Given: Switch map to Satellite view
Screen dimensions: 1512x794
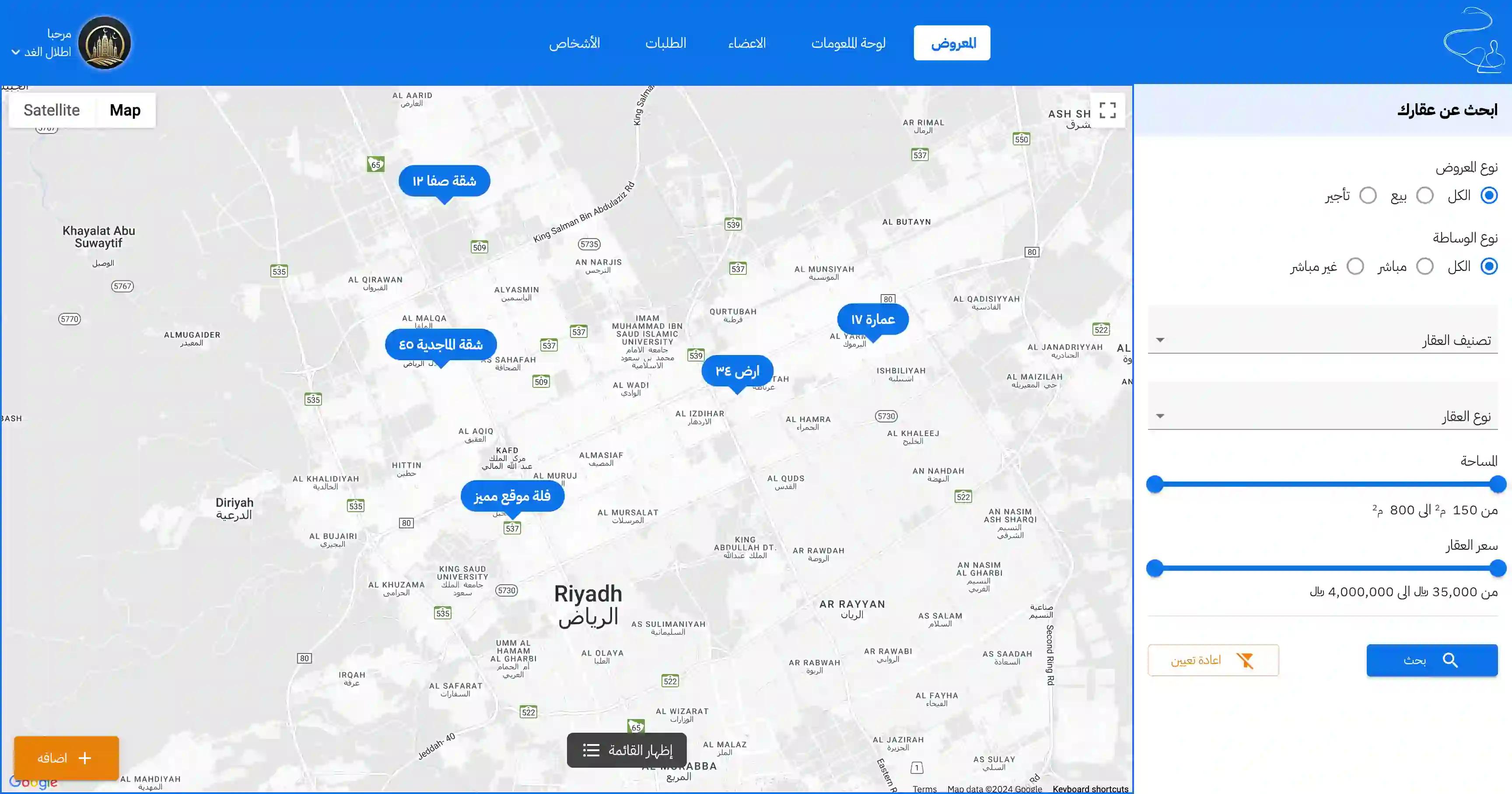Looking at the screenshot, I should [52, 110].
